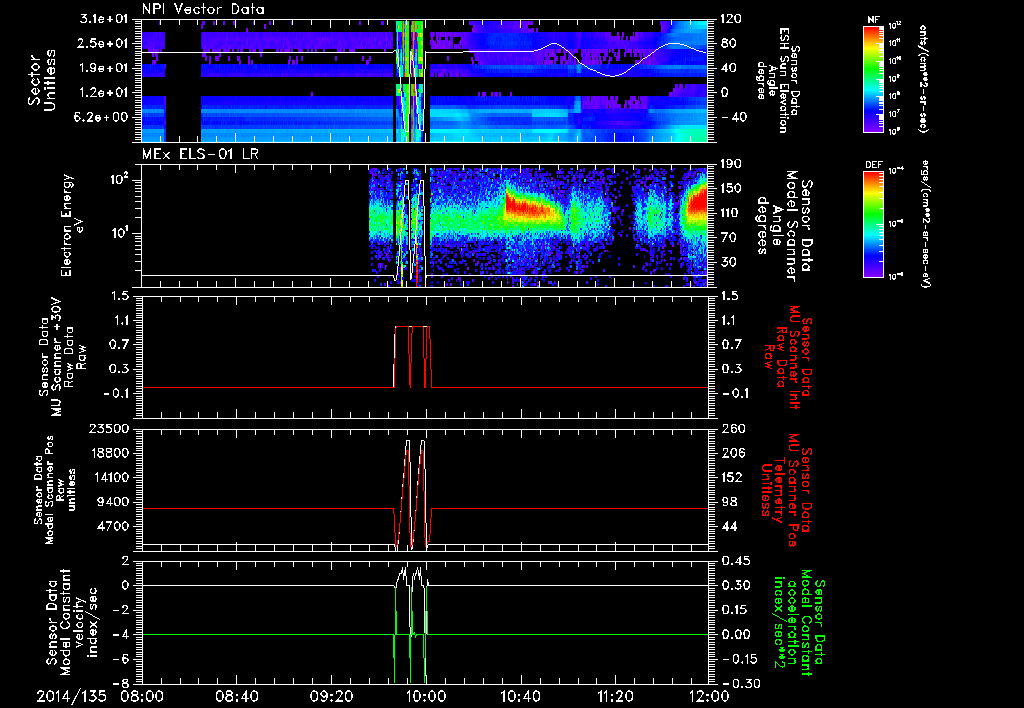1024x708 pixels.
Task: Click the red 'MU Scanner Pos Telemetry' label
Action: click(x=785, y=490)
